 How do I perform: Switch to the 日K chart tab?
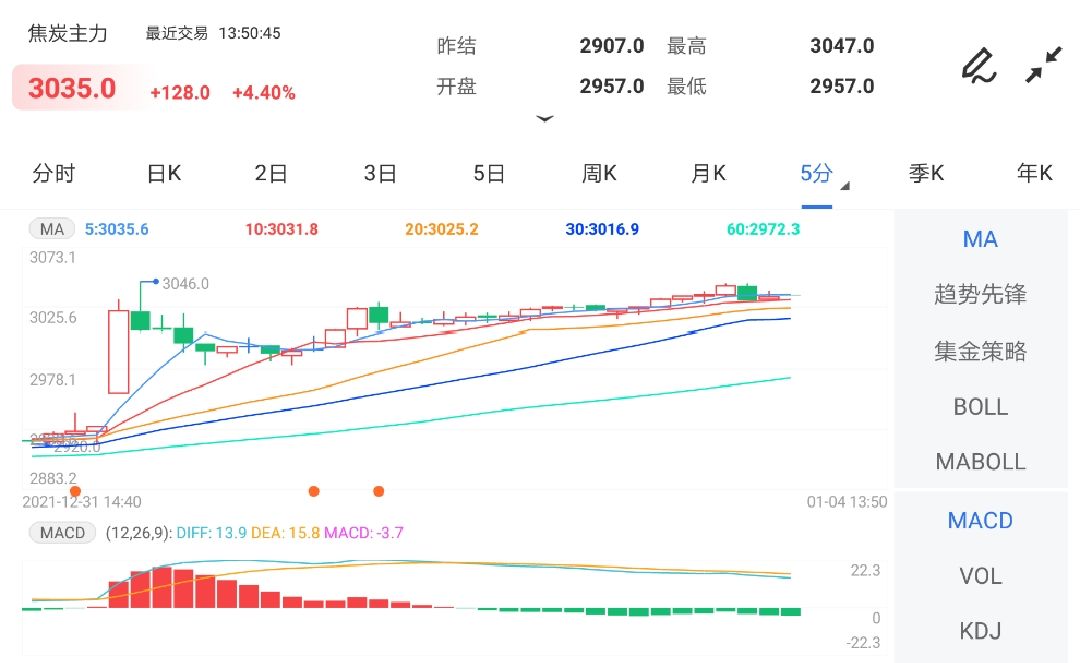pyautogui.click(x=164, y=173)
